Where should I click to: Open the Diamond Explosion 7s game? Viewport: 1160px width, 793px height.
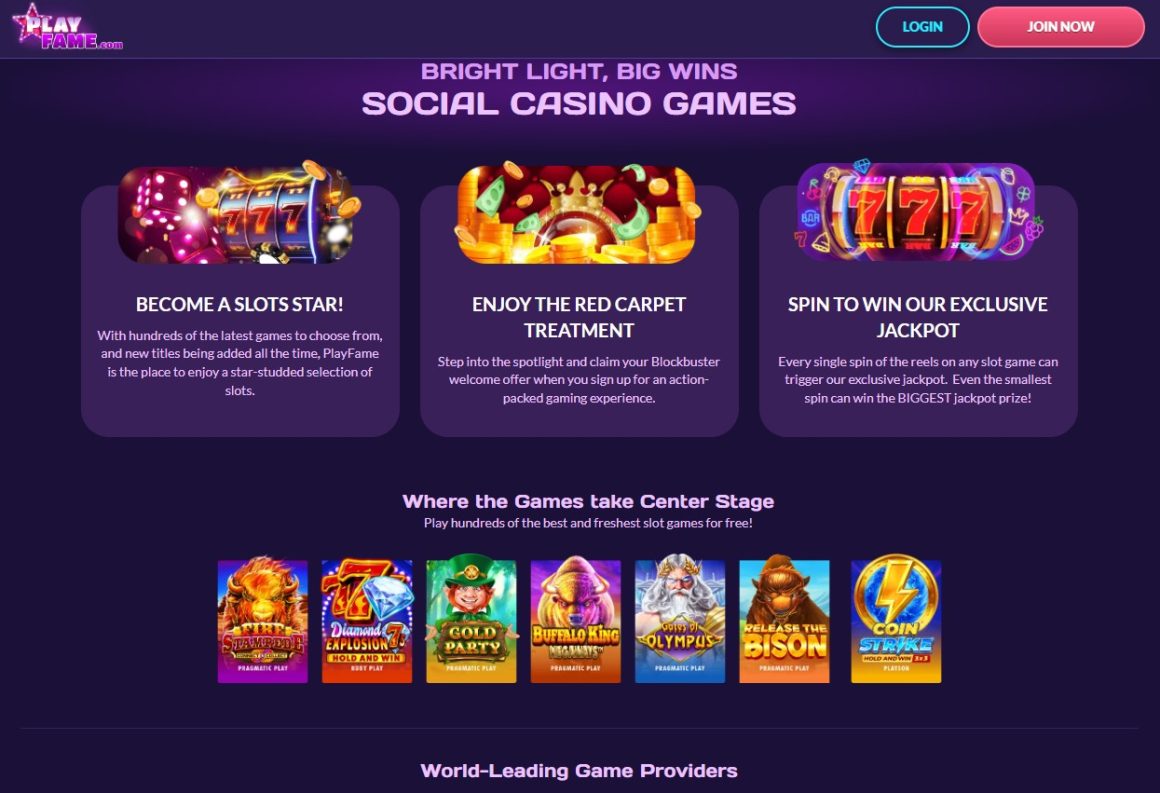[367, 620]
